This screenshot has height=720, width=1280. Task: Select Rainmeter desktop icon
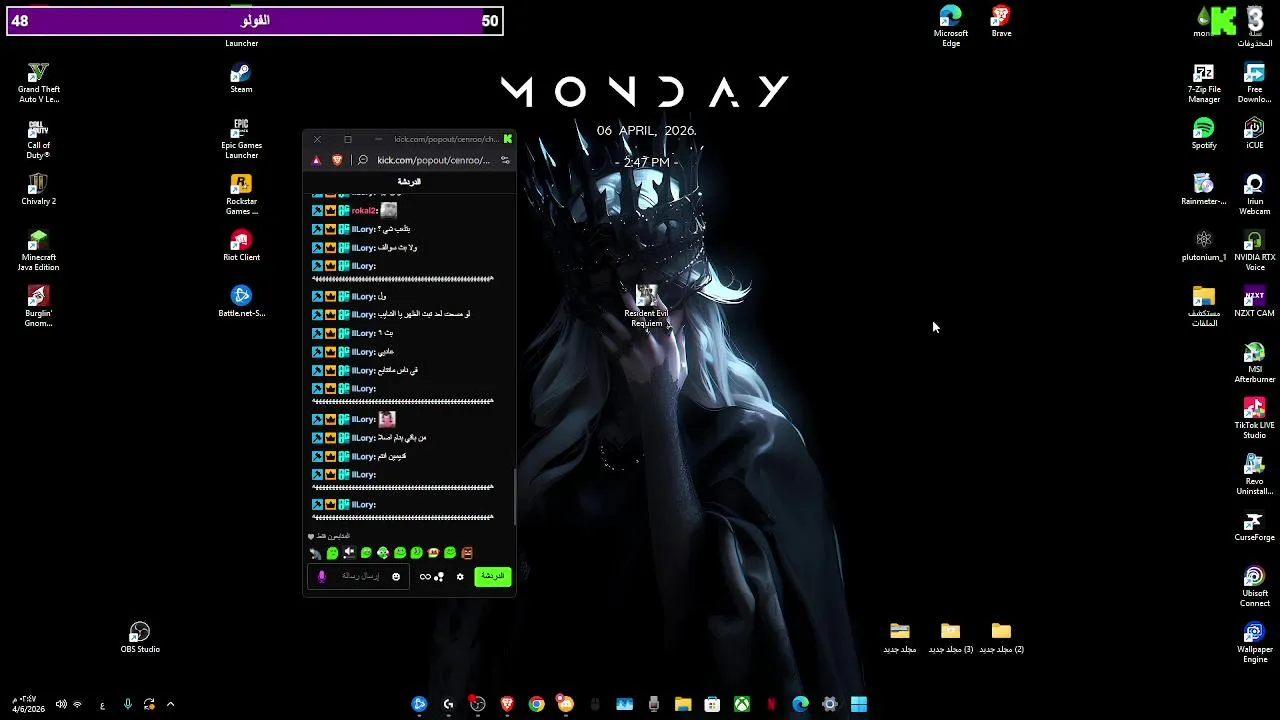pyautogui.click(x=1204, y=189)
